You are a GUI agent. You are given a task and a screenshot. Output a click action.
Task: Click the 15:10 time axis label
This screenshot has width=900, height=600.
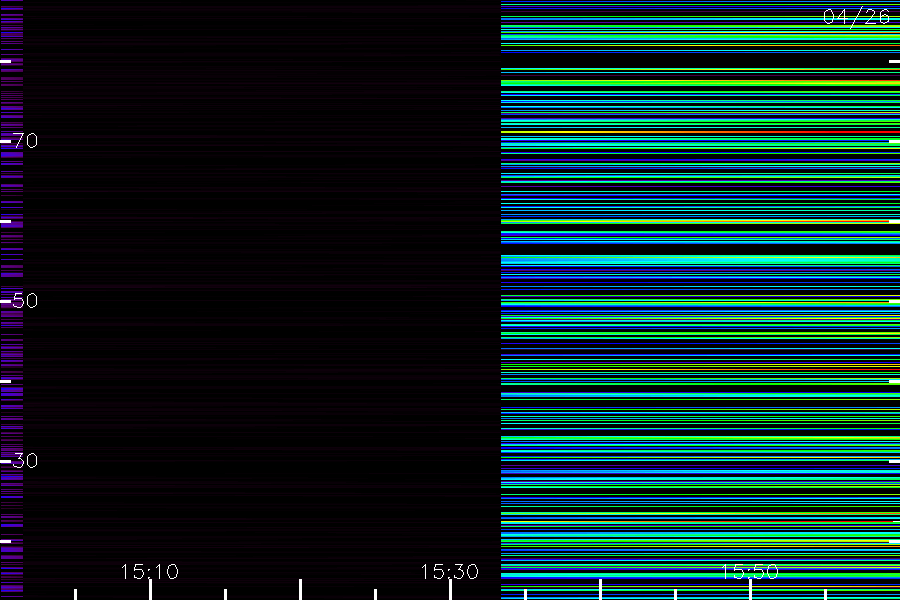tap(150, 571)
